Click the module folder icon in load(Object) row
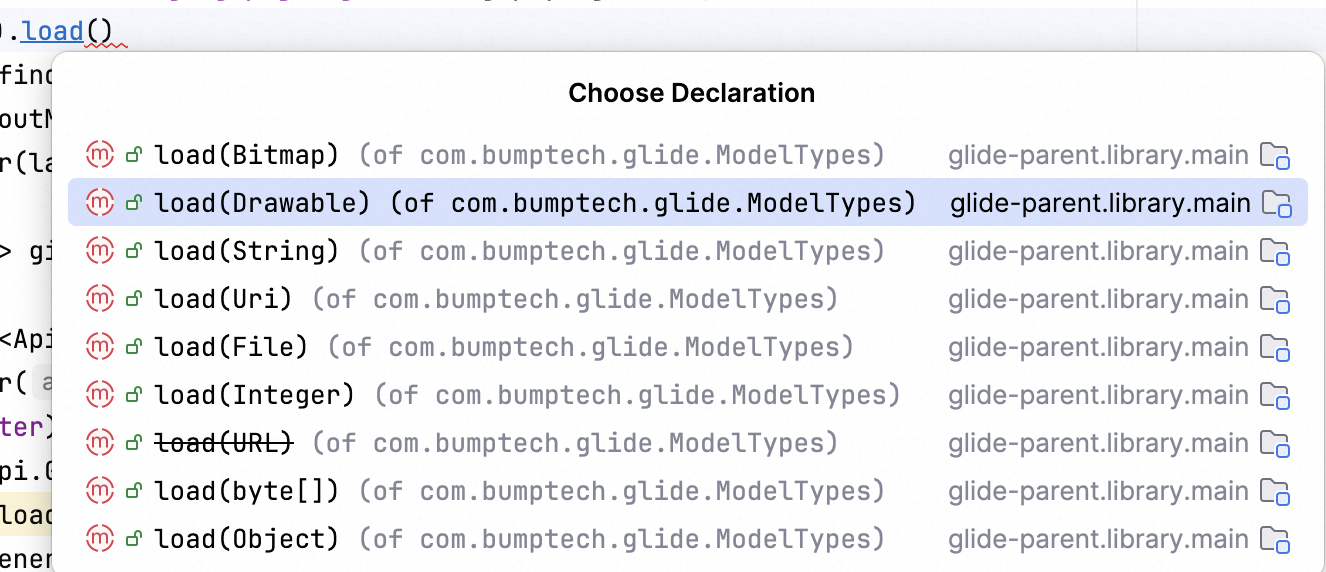The width and height of the screenshot is (1326, 572). click(1275, 540)
